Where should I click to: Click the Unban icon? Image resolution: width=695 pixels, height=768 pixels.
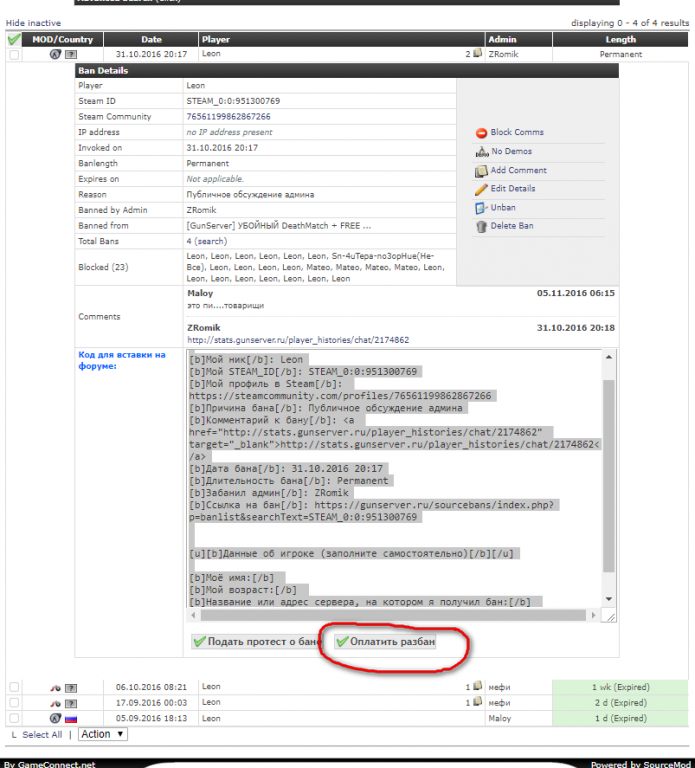tap(481, 208)
